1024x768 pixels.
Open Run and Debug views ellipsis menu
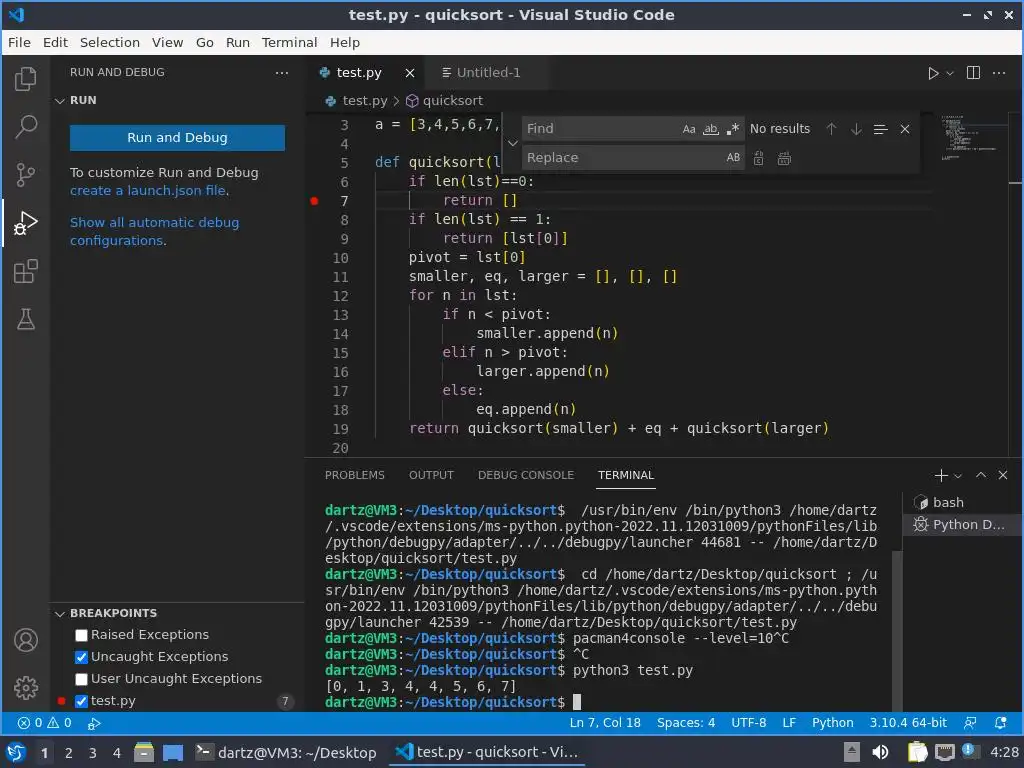tap(281, 72)
